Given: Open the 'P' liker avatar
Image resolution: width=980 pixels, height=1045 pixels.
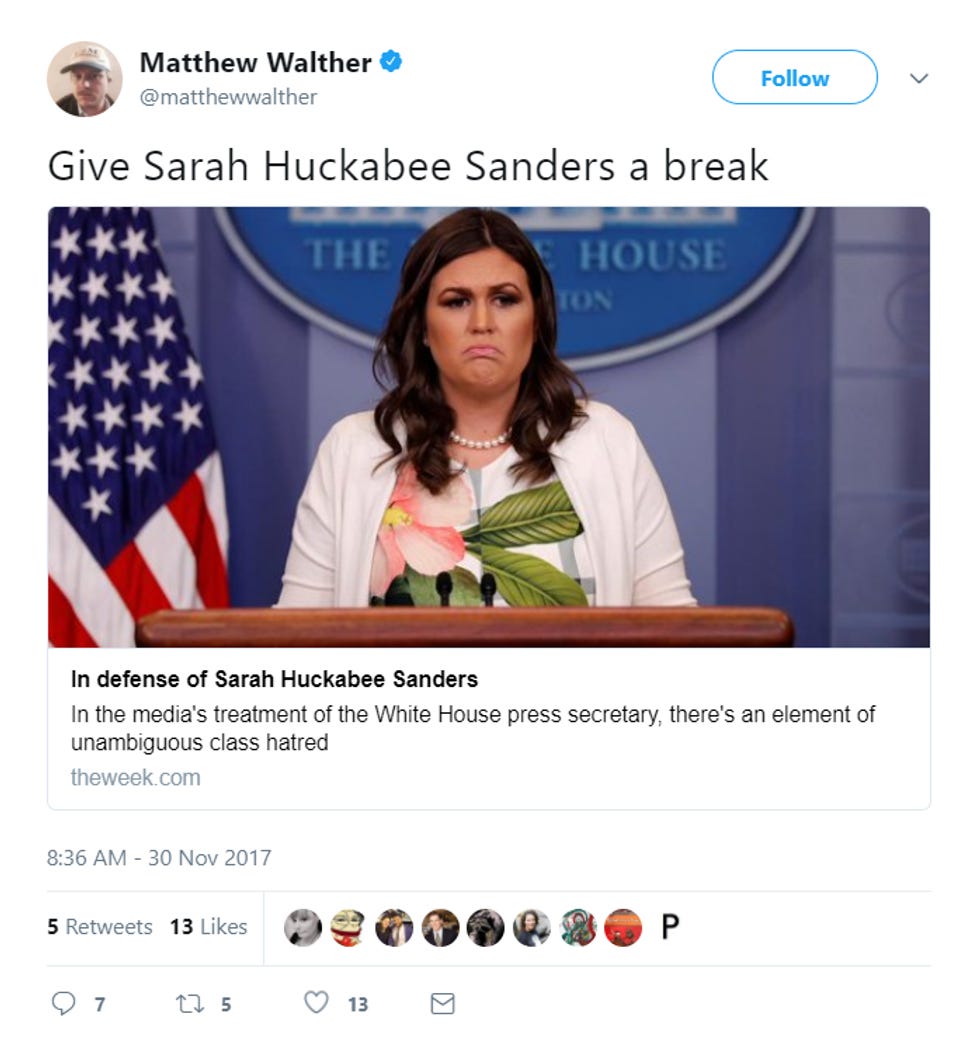Looking at the screenshot, I should 670,927.
